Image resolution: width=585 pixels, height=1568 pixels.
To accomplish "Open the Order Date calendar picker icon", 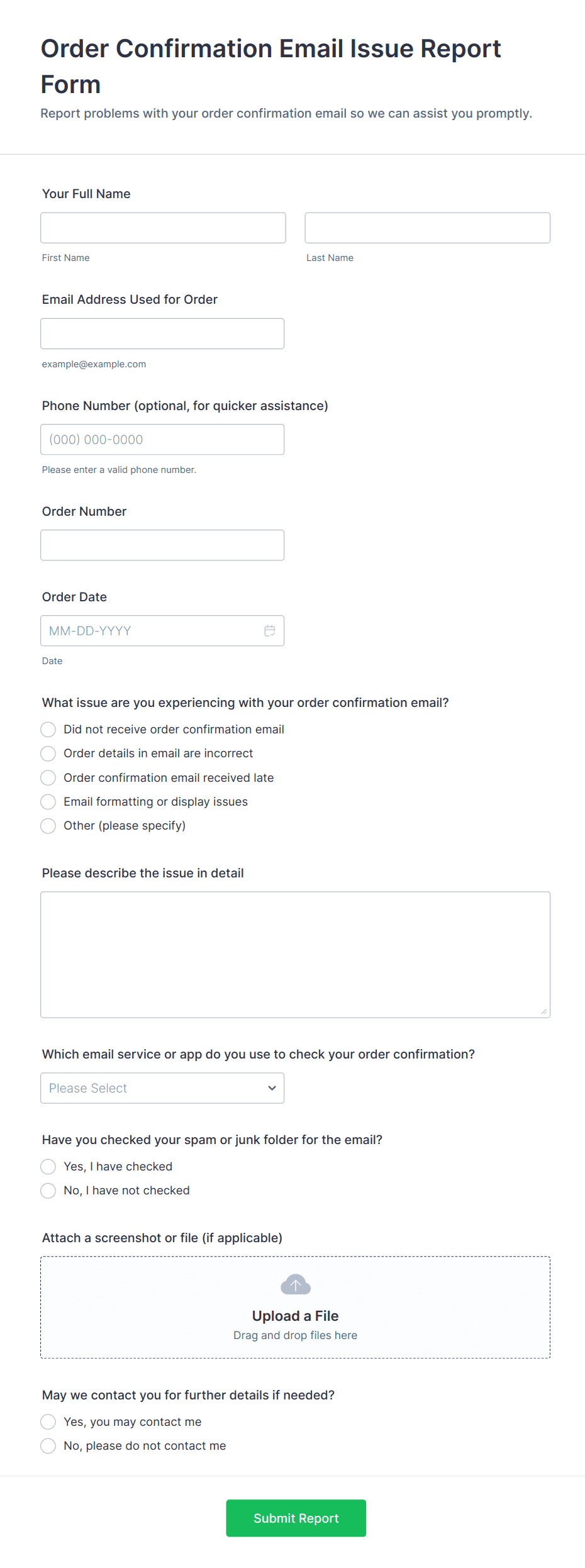I will pyautogui.click(x=269, y=631).
